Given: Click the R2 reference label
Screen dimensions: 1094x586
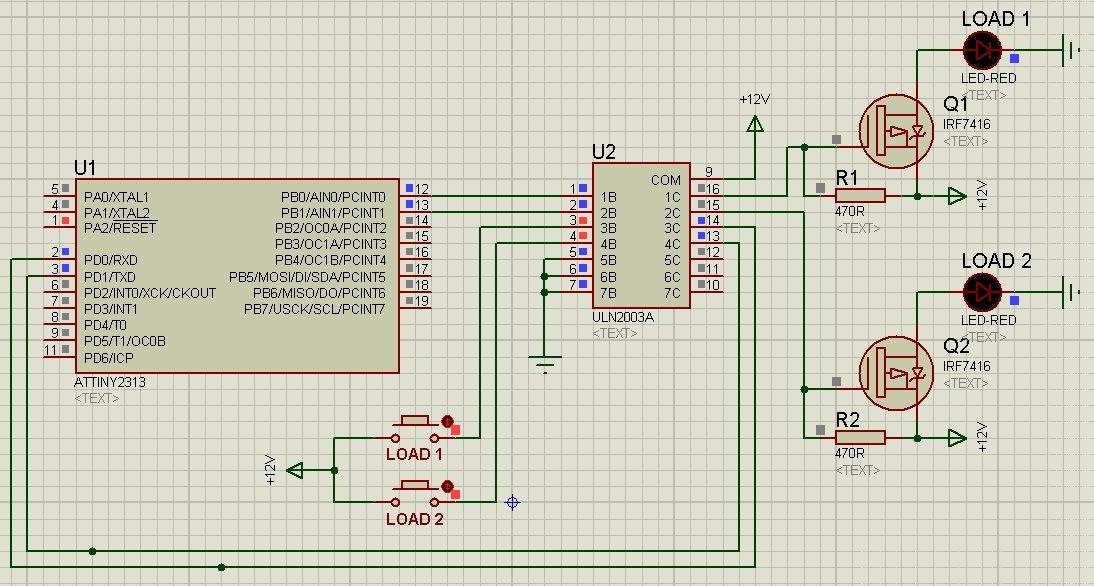Looking at the screenshot, I should pyautogui.click(x=847, y=420).
